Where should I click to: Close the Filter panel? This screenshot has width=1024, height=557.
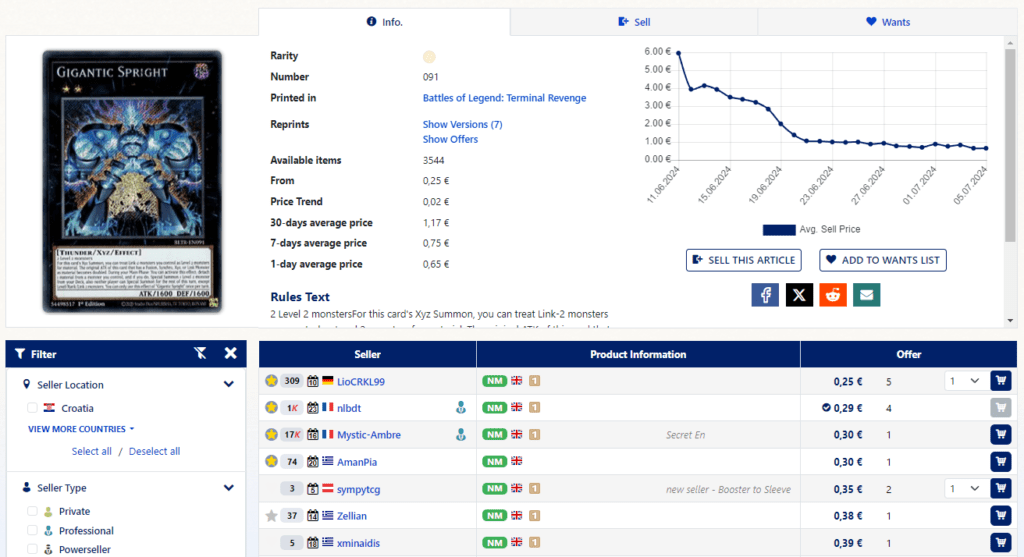click(x=231, y=353)
